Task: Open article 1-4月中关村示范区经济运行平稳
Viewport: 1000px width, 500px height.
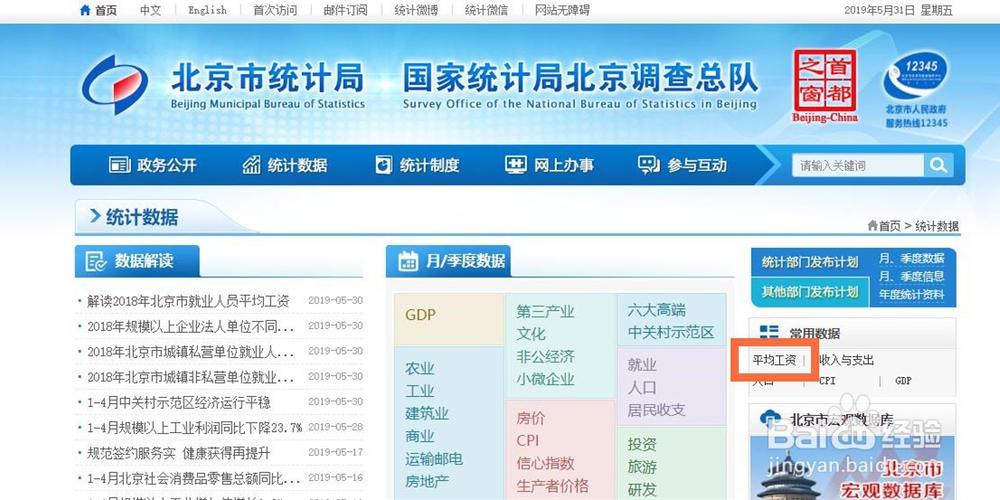Action: click(179, 402)
